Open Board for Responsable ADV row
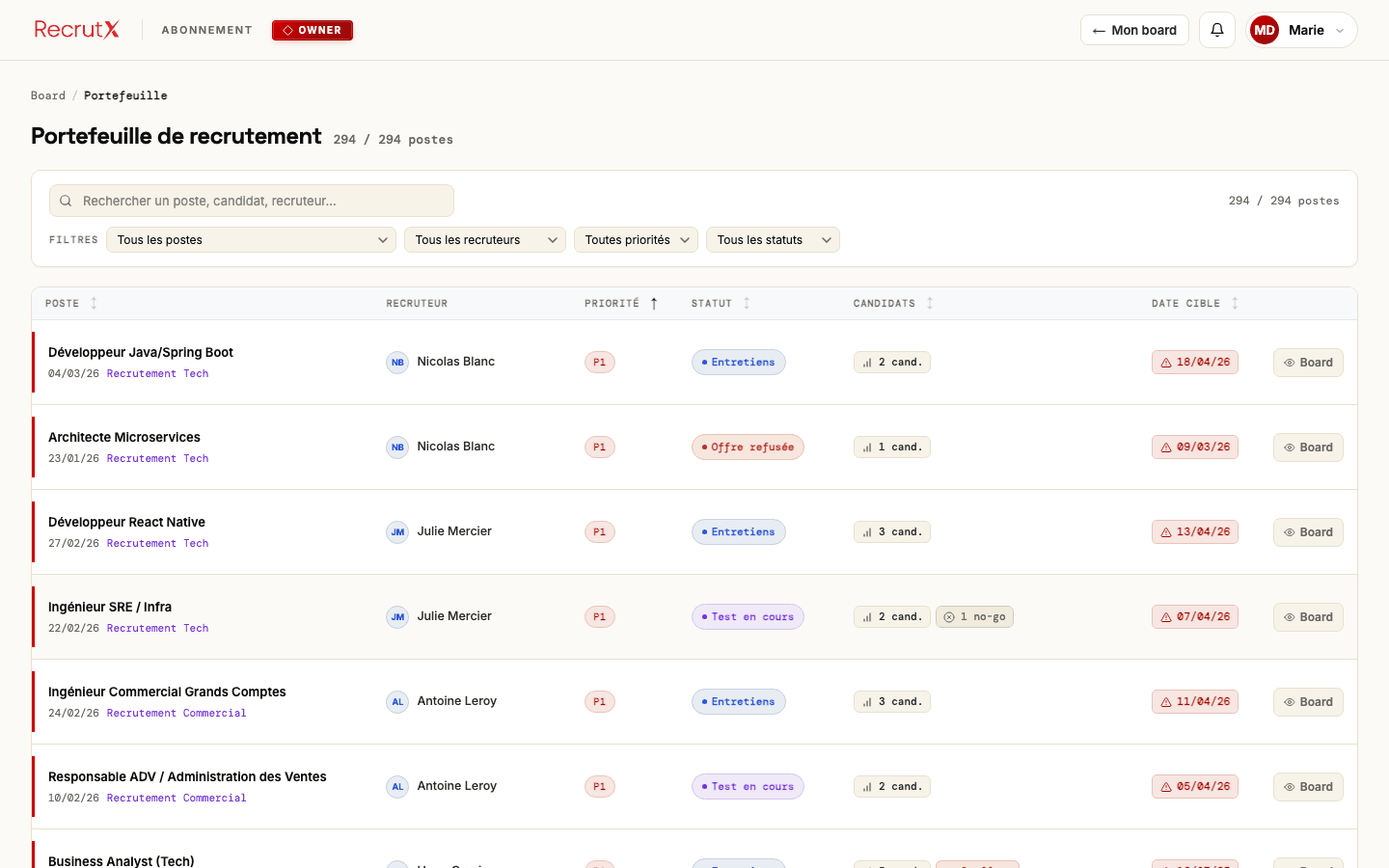This screenshot has width=1389, height=868. click(1308, 787)
